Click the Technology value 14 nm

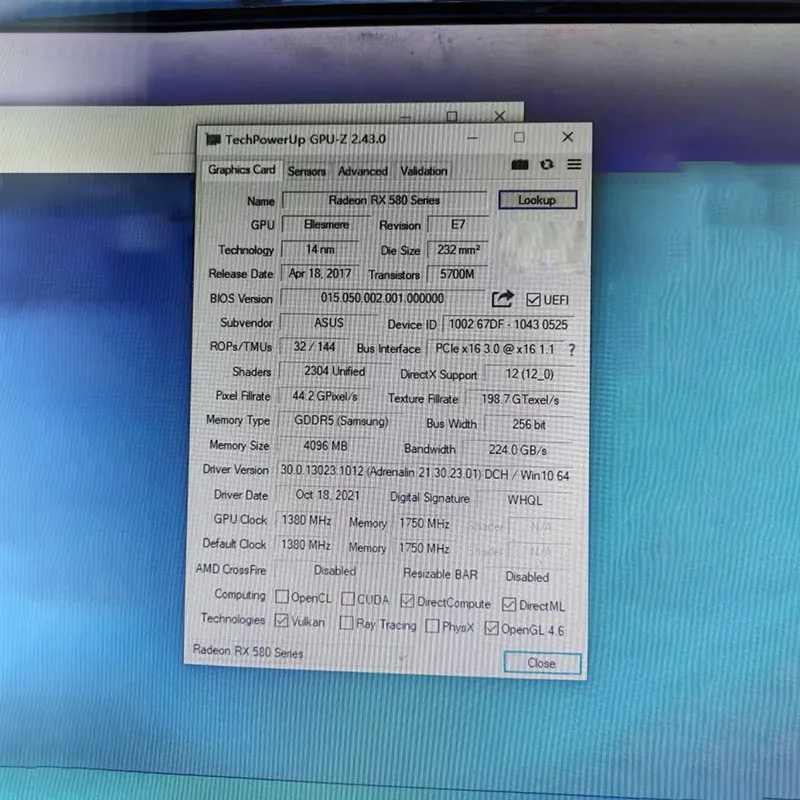tap(320, 249)
